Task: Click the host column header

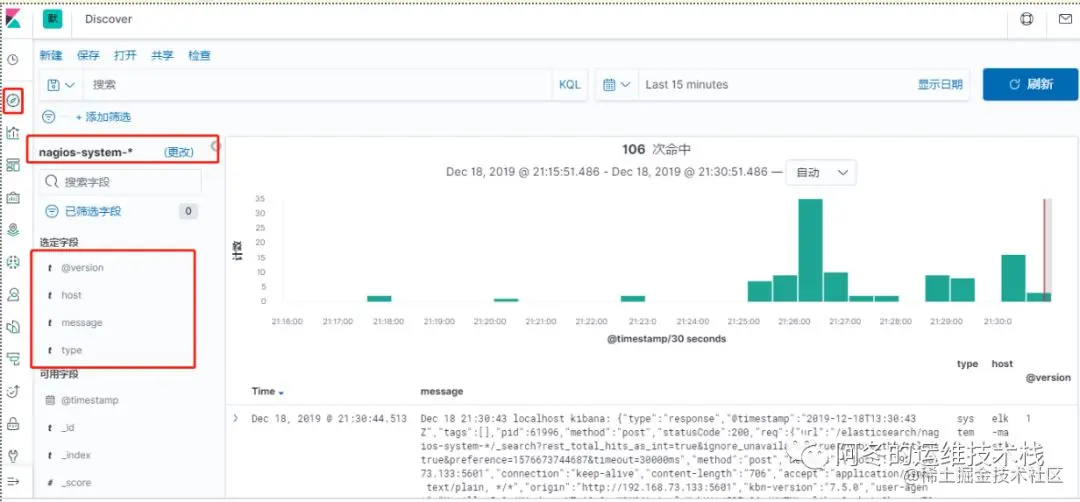Action: point(1002,364)
